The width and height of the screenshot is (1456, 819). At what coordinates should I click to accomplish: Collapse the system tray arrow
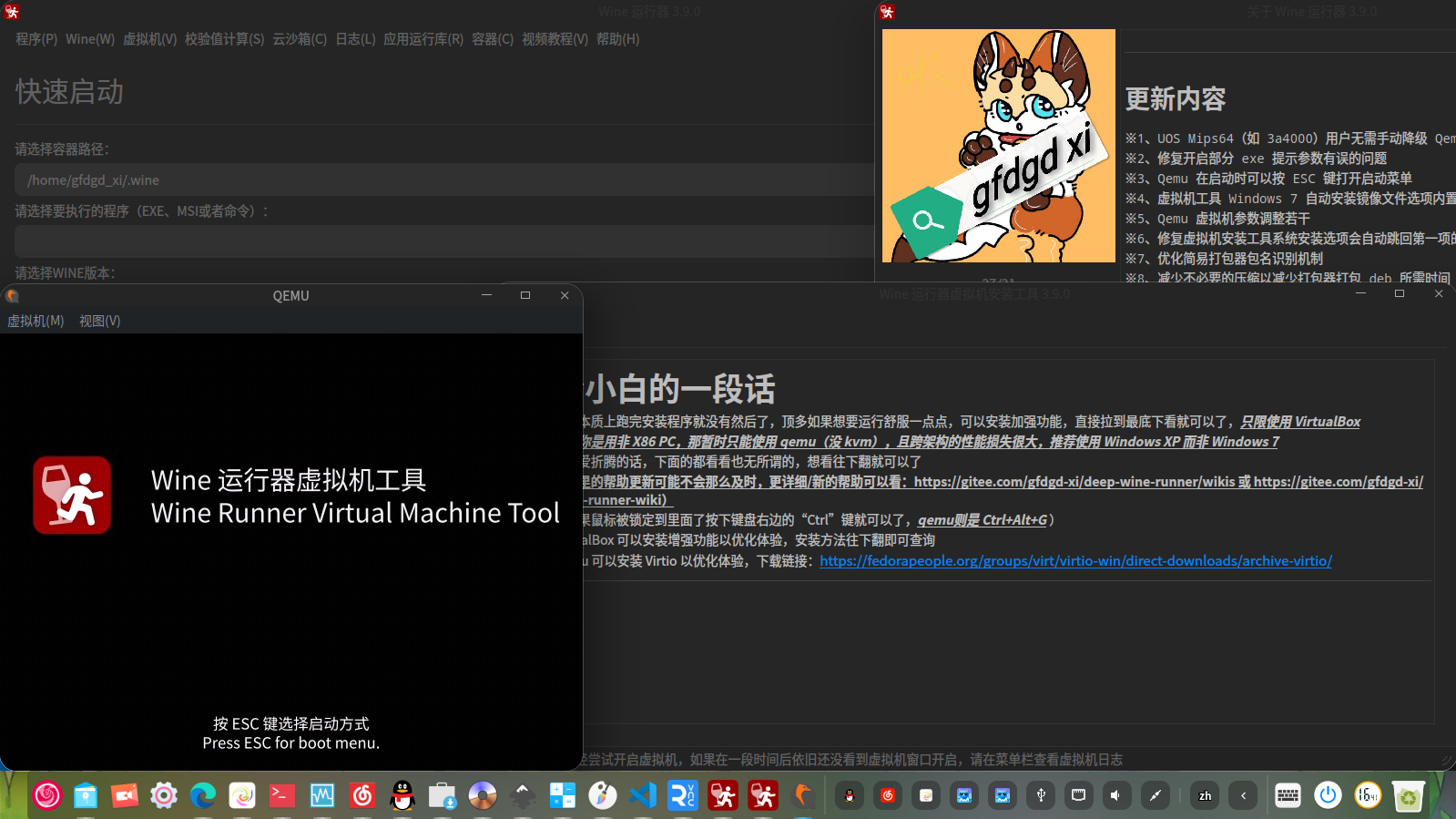(1244, 795)
